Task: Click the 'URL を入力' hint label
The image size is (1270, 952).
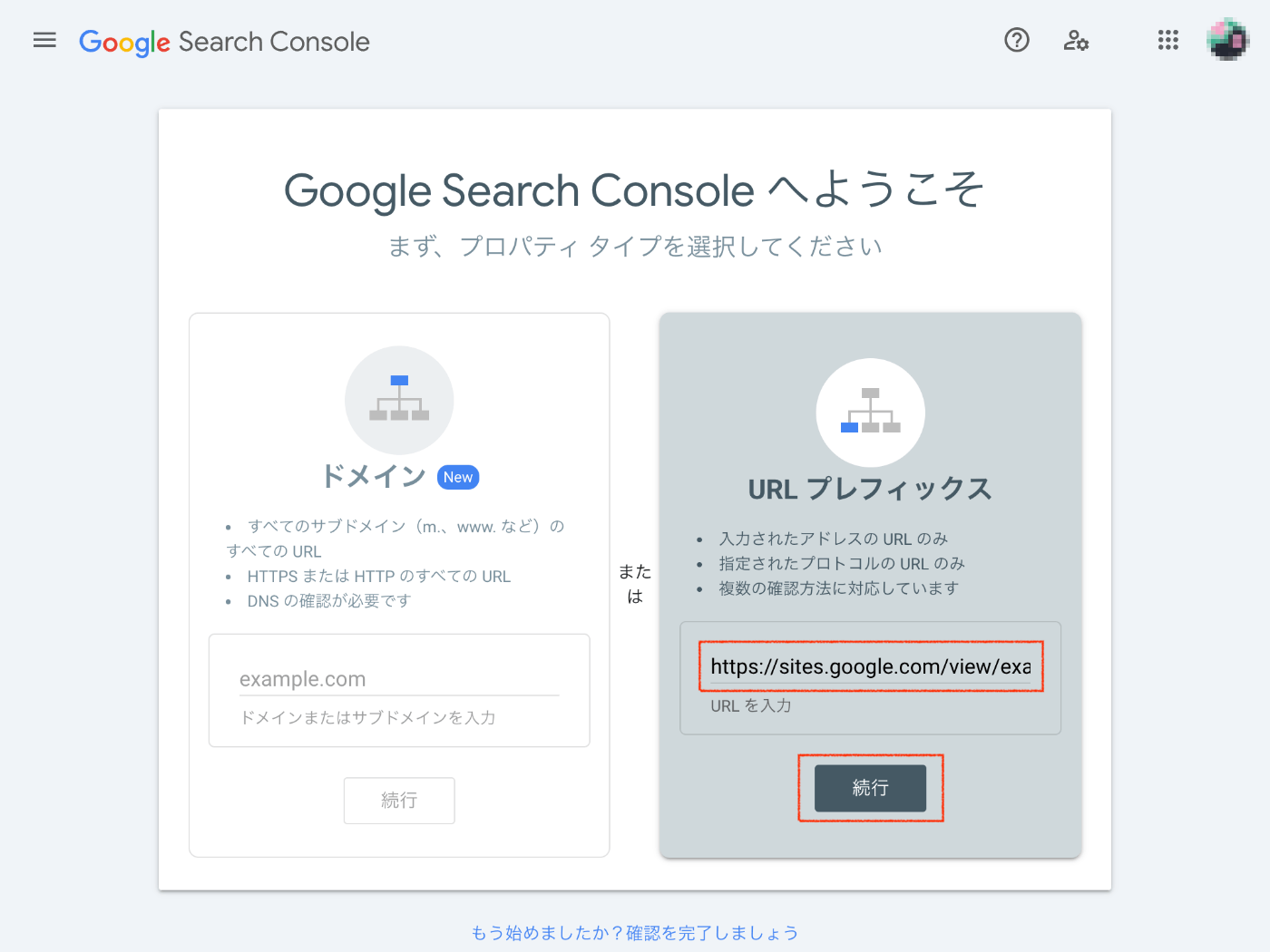Action: click(751, 705)
